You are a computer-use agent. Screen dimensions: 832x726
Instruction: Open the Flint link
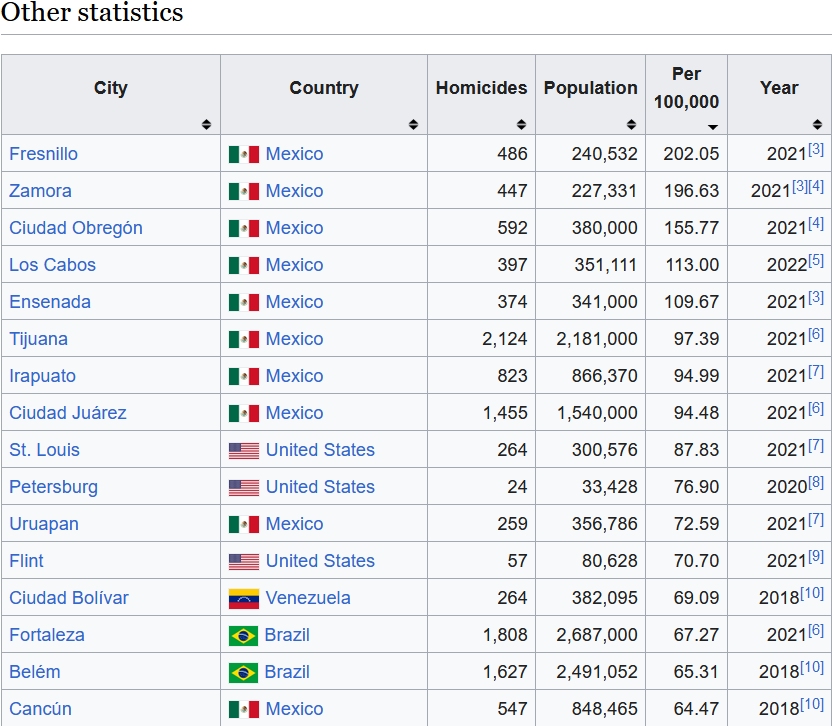point(27,561)
